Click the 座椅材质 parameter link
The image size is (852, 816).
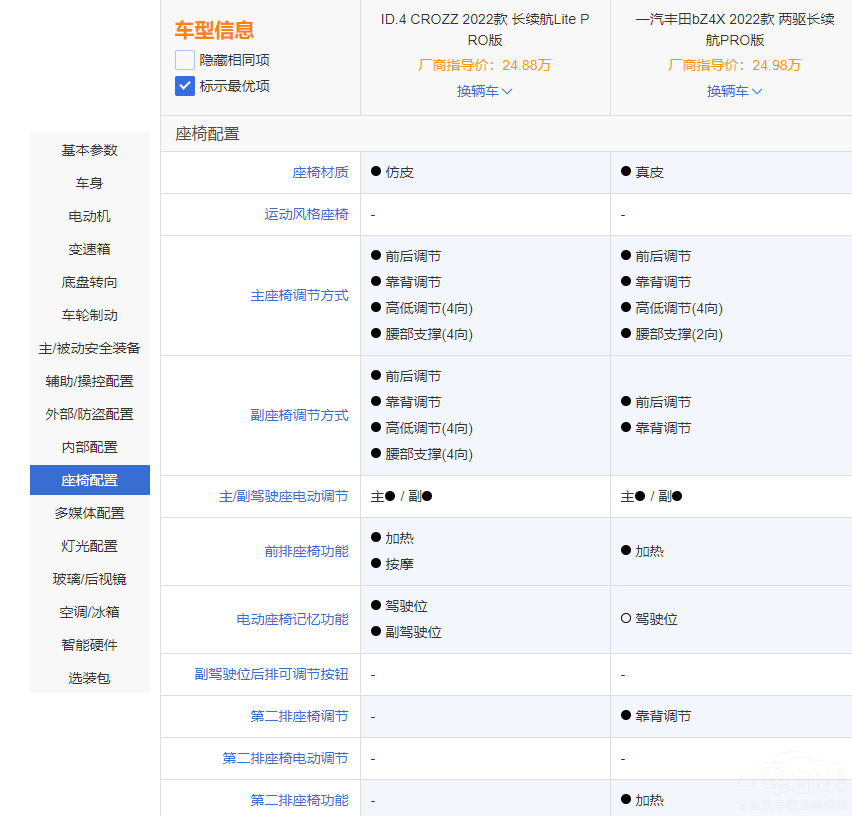[x=320, y=172]
